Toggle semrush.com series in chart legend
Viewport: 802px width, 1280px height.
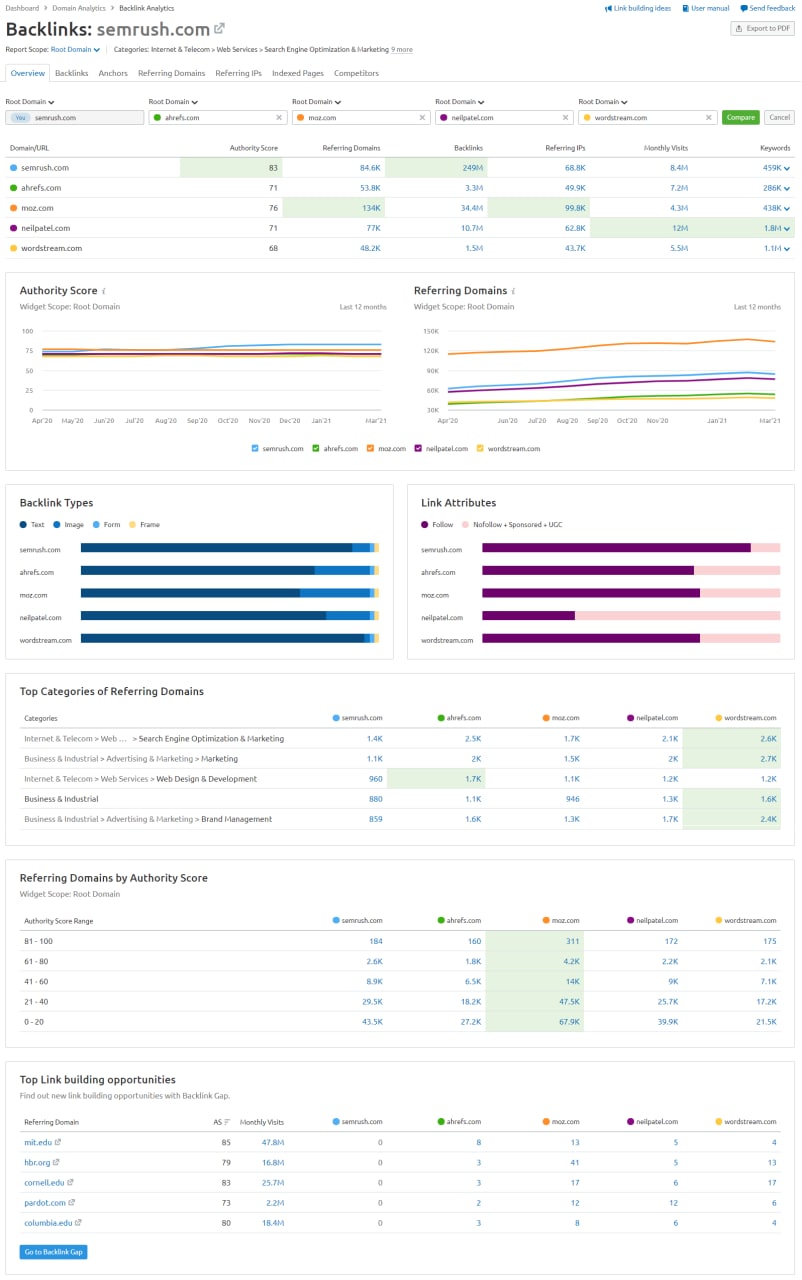coord(256,448)
